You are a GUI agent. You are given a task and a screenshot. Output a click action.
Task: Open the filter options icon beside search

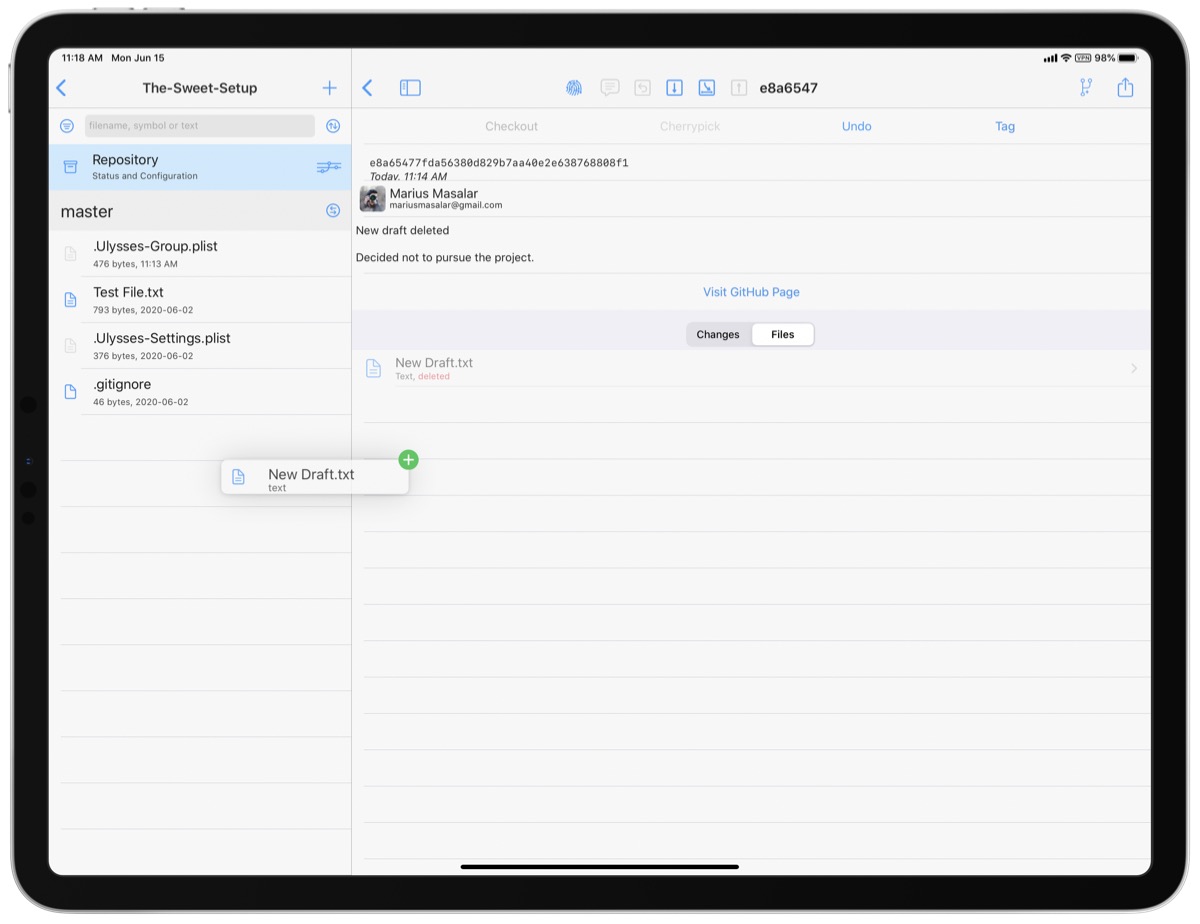(x=67, y=126)
